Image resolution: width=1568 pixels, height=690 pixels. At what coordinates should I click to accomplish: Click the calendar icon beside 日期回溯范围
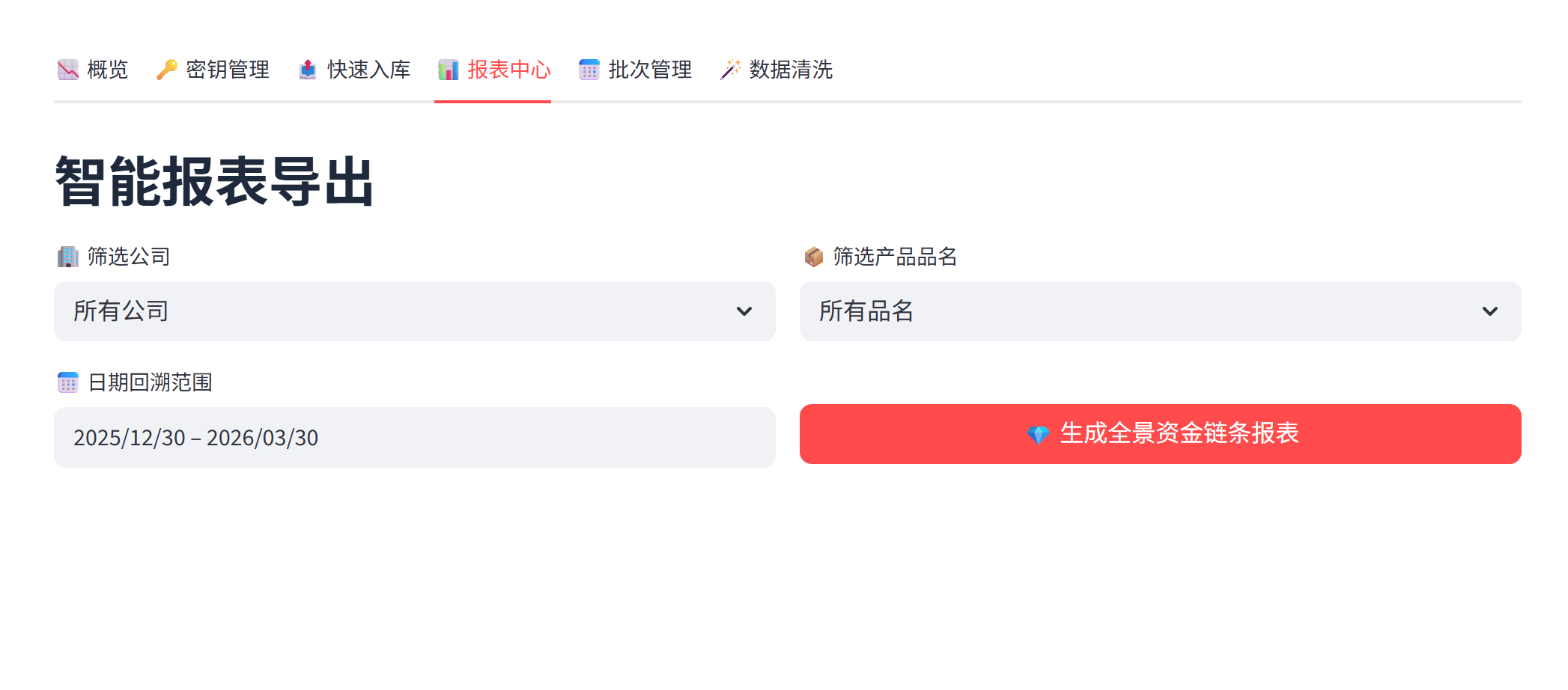[x=68, y=382]
